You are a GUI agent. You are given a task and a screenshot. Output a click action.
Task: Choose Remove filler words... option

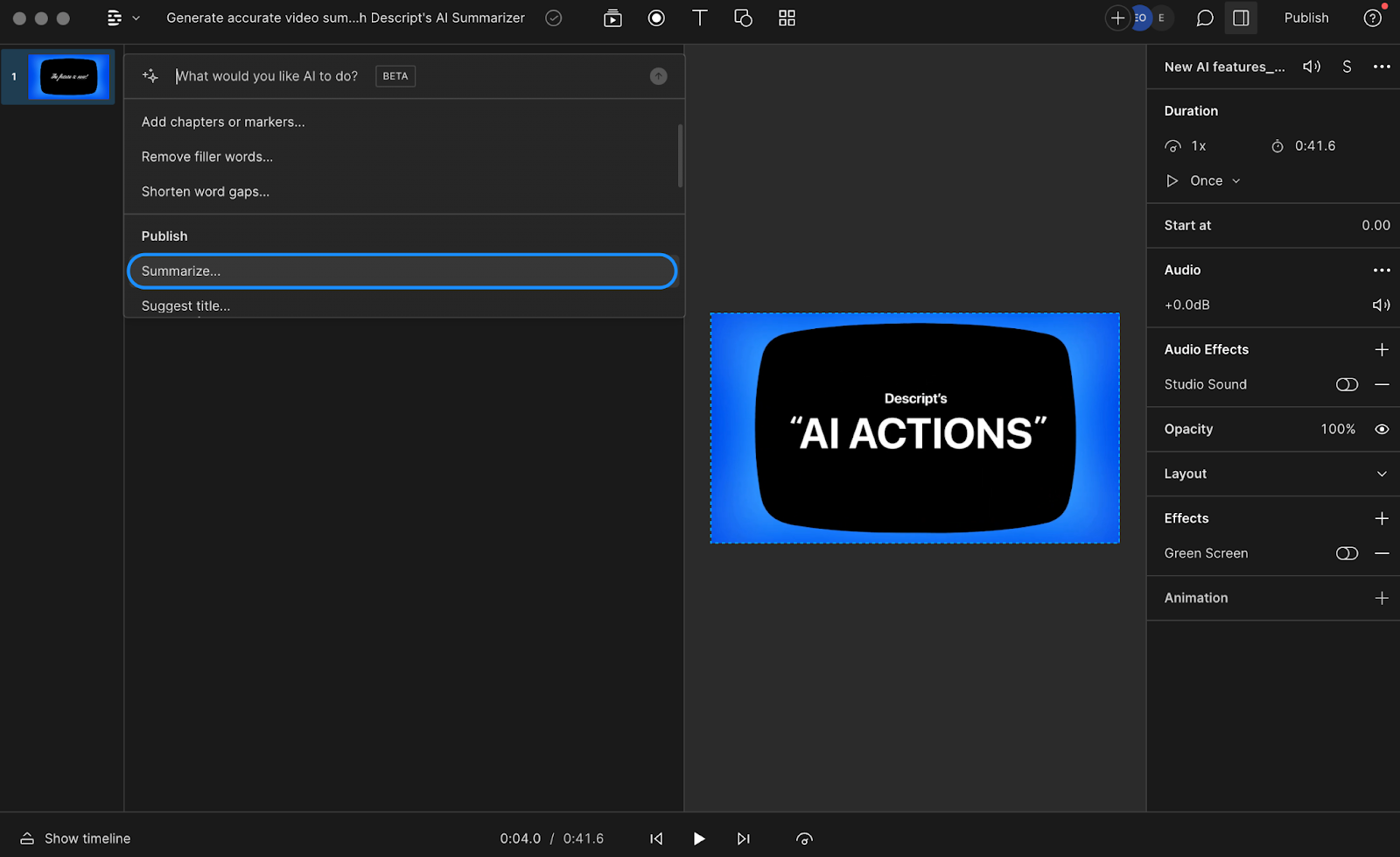[x=207, y=157]
